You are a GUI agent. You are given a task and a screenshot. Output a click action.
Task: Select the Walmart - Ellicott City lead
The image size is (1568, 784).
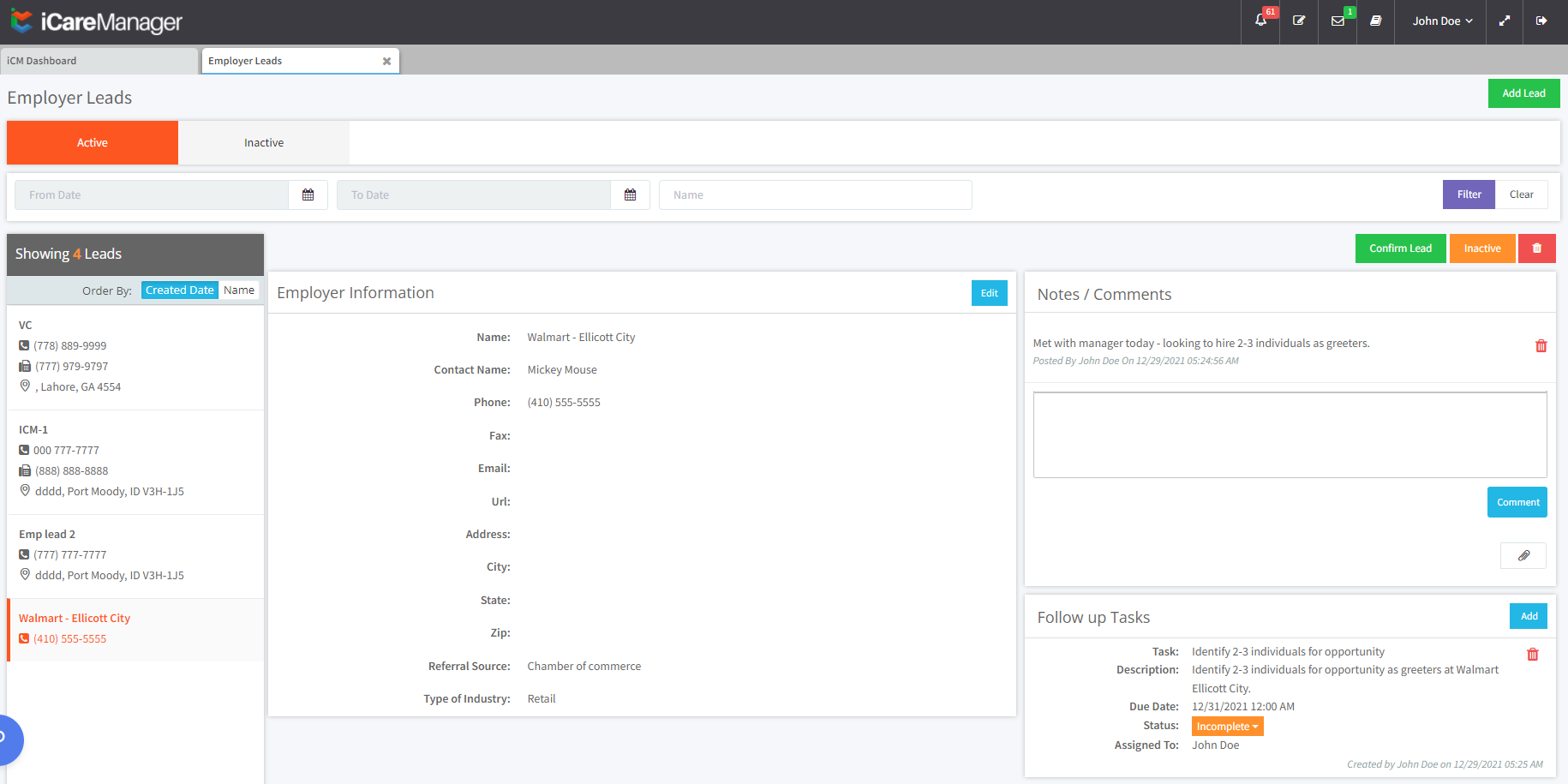tap(135, 630)
